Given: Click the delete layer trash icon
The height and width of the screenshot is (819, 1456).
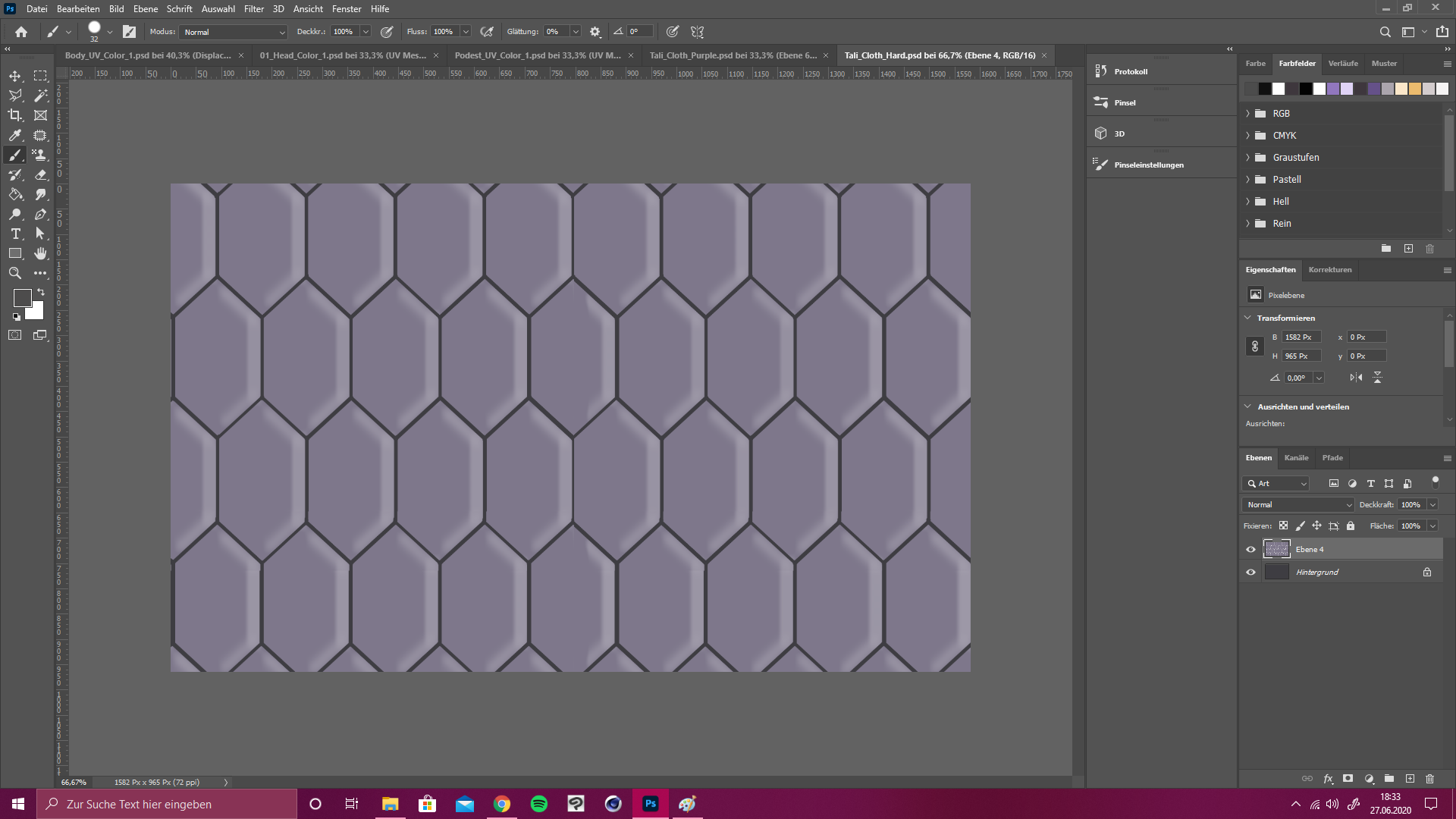Looking at the screenshot, I should (1429, 779).
